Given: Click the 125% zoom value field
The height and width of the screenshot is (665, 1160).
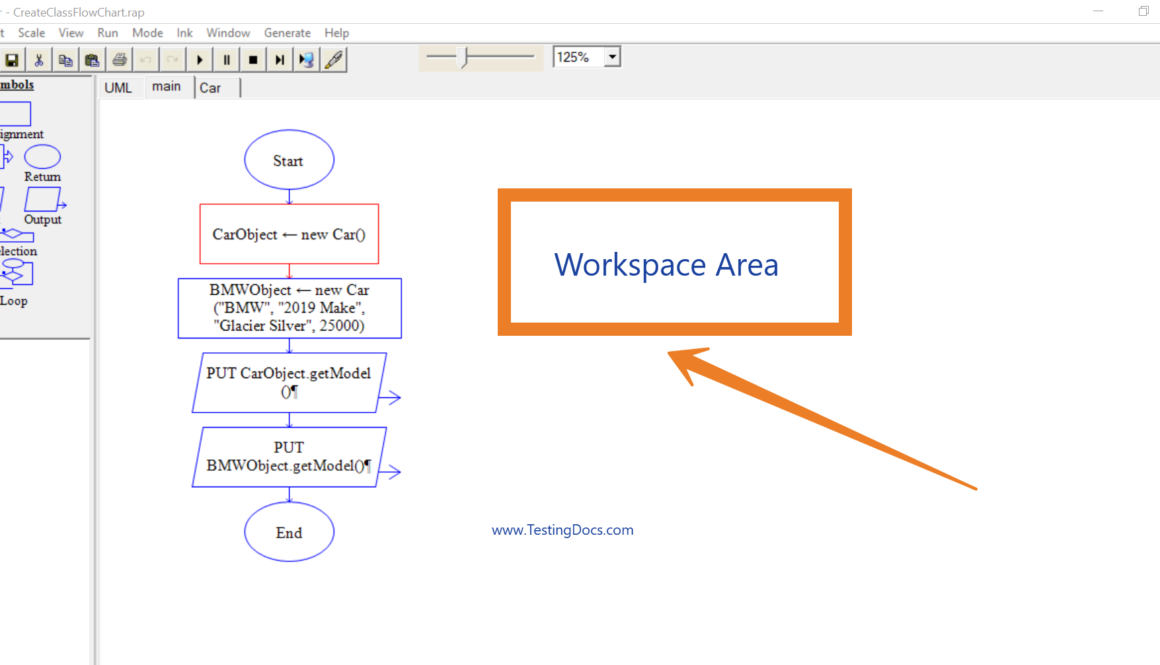Looking at the screenshot, I should pyautogui.click(x=579, y=57).
